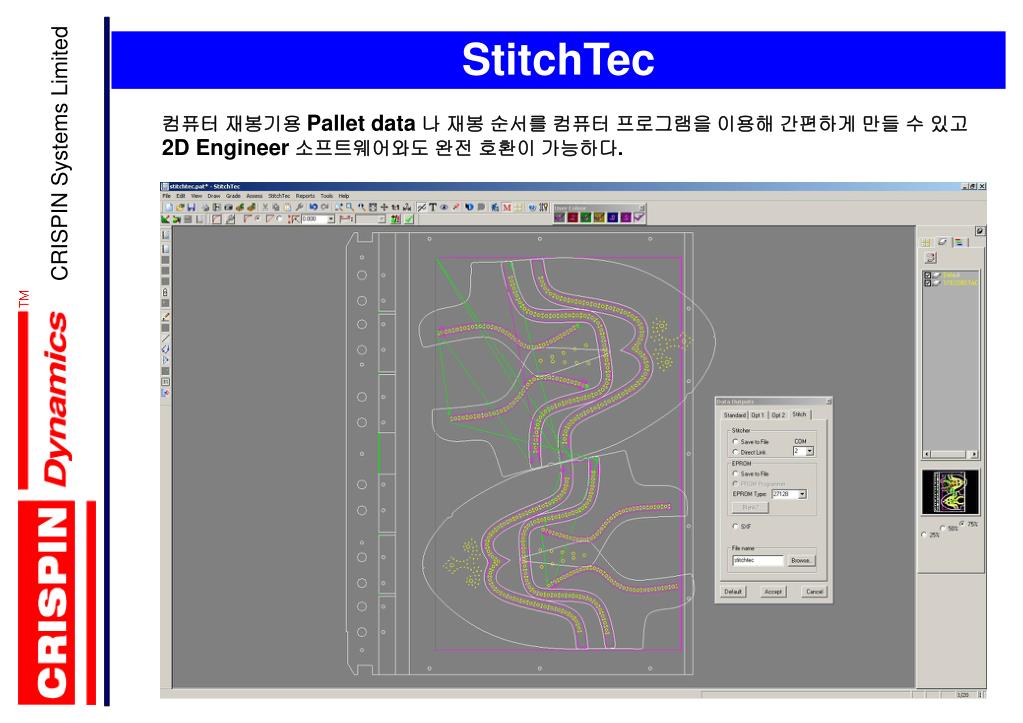1023x723 pixels.
Task: Click the red 'M' toolbar icon
Action: [507, 207]
